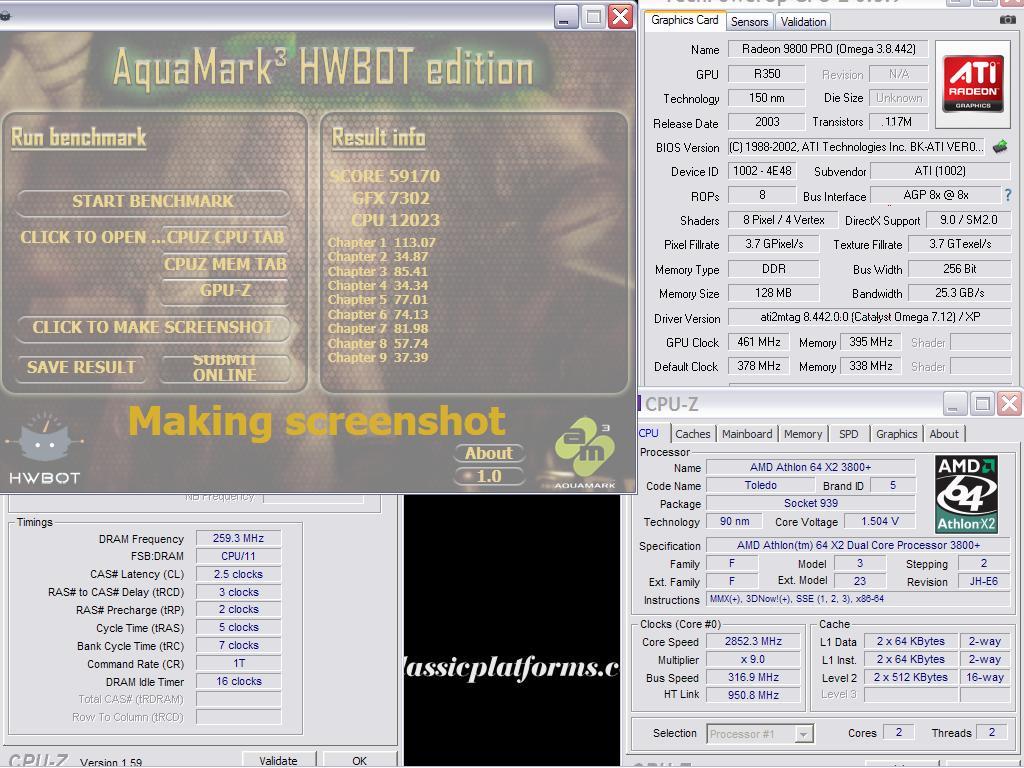Click the Chapter 1 113.07 result
This screenshot has height=768, width=1024.
pos(381,242)
